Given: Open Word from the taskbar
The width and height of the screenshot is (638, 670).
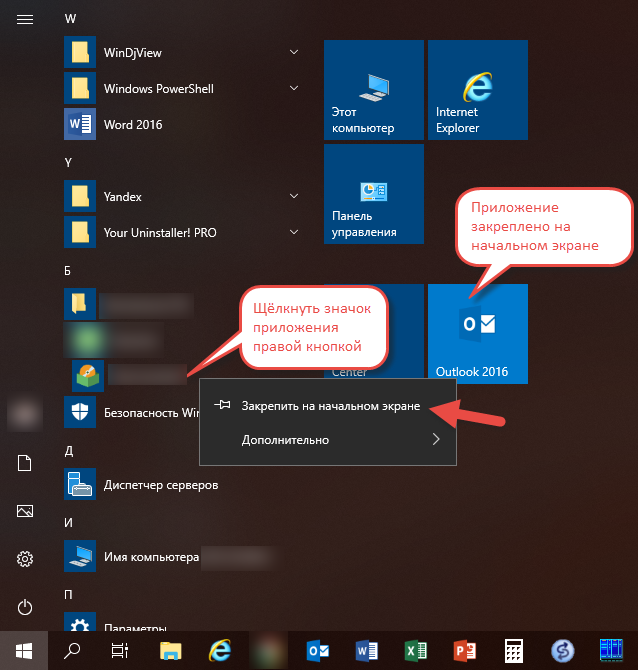Looking at the screenshot, I should [367, 651].
